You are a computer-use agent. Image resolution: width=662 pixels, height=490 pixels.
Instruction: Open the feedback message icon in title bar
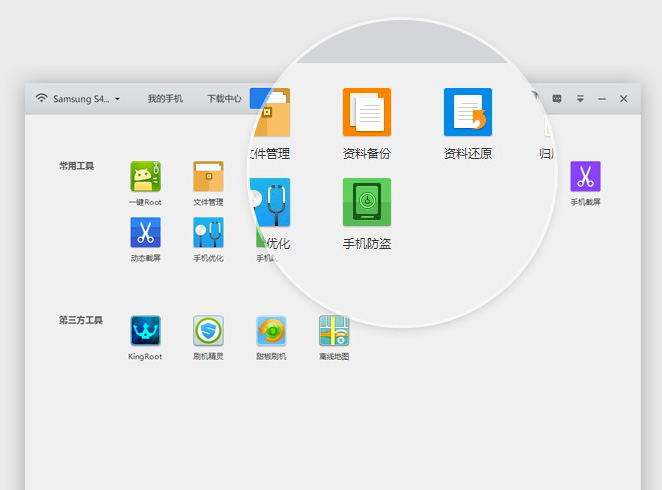[x=557, y=99]
